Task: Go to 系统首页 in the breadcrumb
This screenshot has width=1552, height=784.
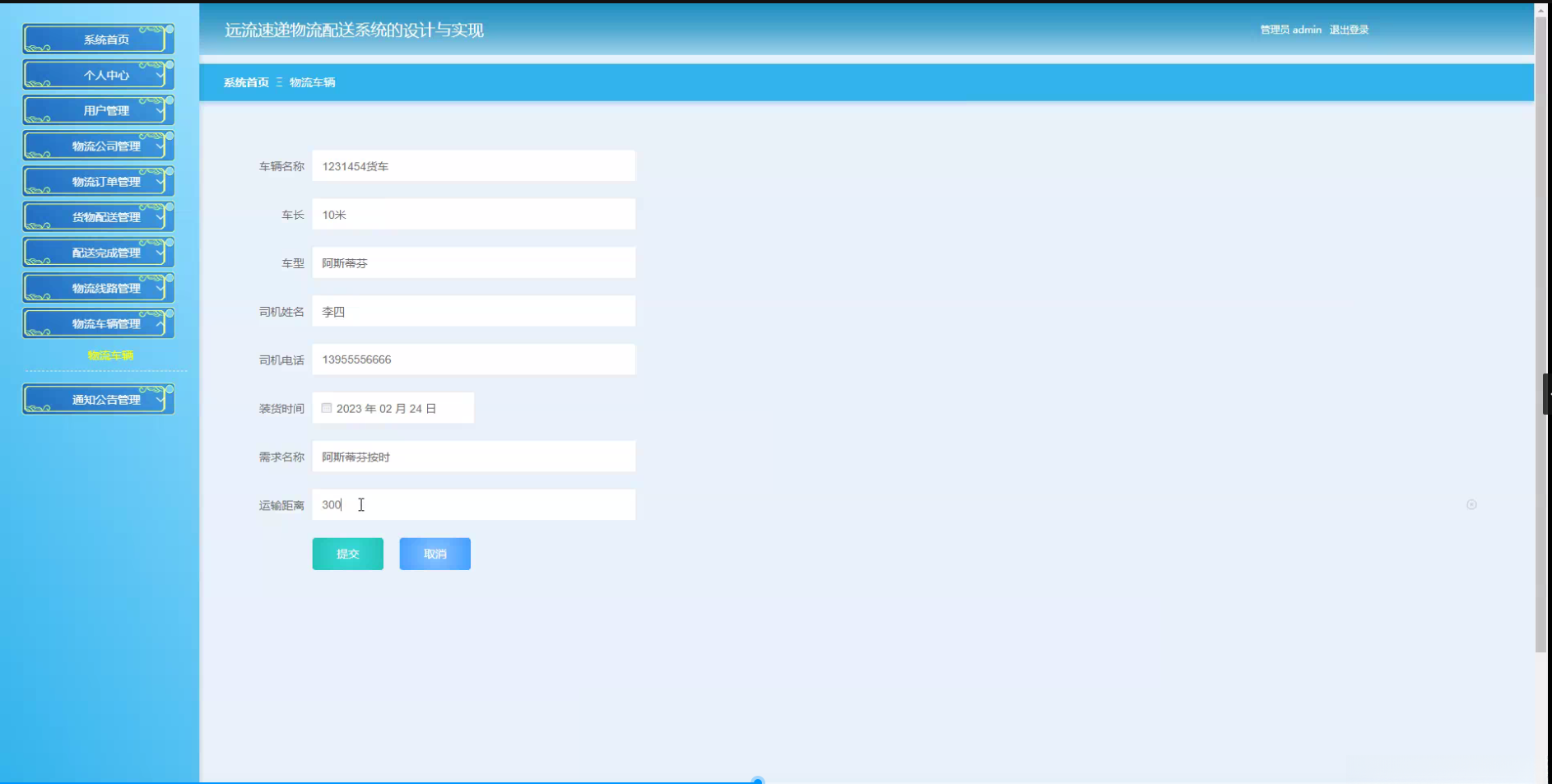Action: tap(246, 82)
